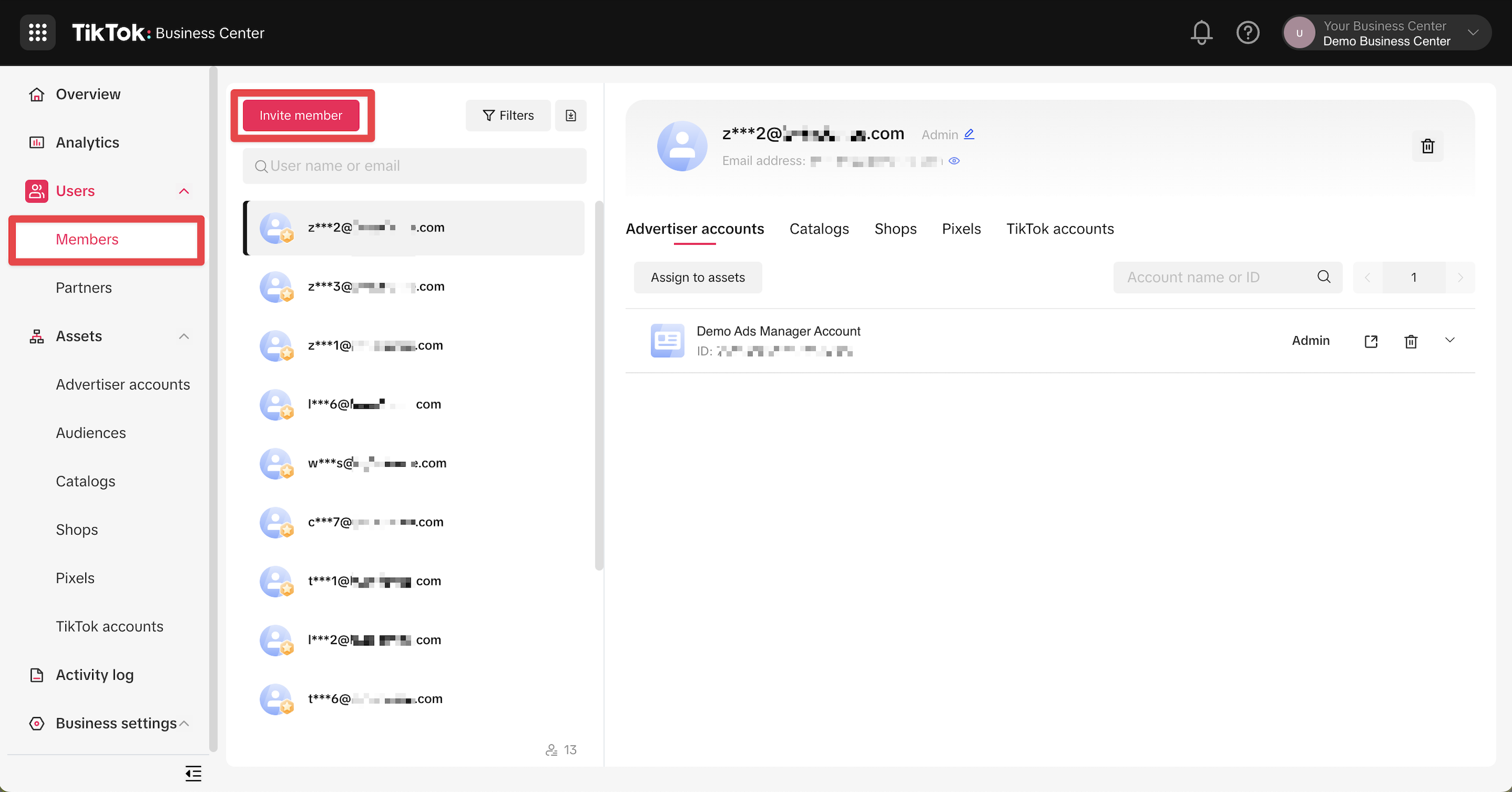Switch to the Catalogs tab

(819, 228)
